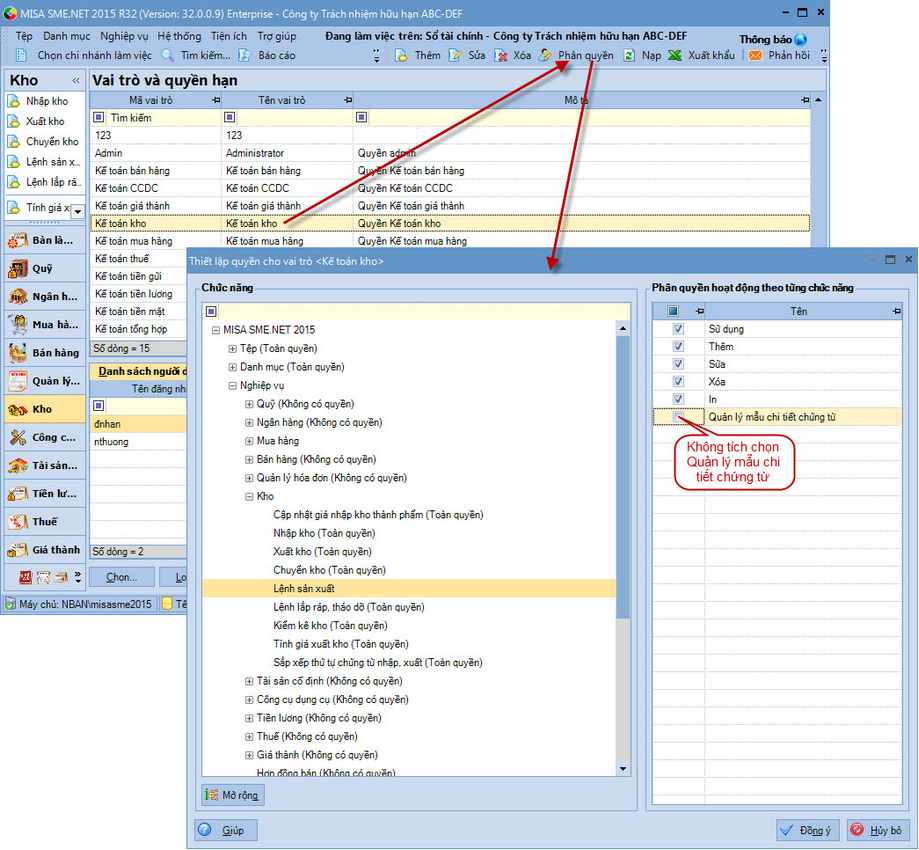The width and height of the screenshot is (919, 850).
Task: Open the Ngân hàng module in sidebar
Action: tap(45, 297)
